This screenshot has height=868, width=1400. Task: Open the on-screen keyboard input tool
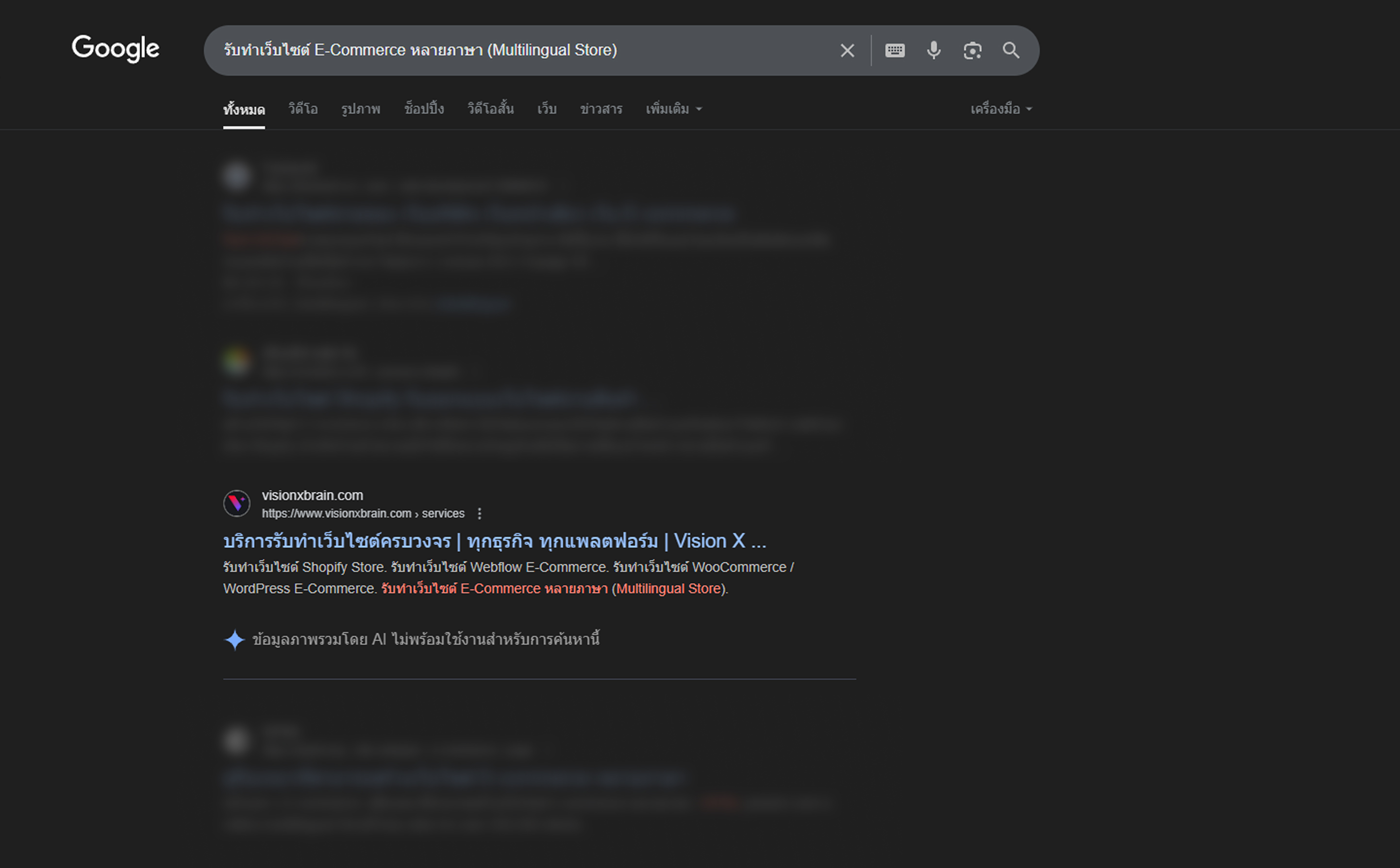895,50
